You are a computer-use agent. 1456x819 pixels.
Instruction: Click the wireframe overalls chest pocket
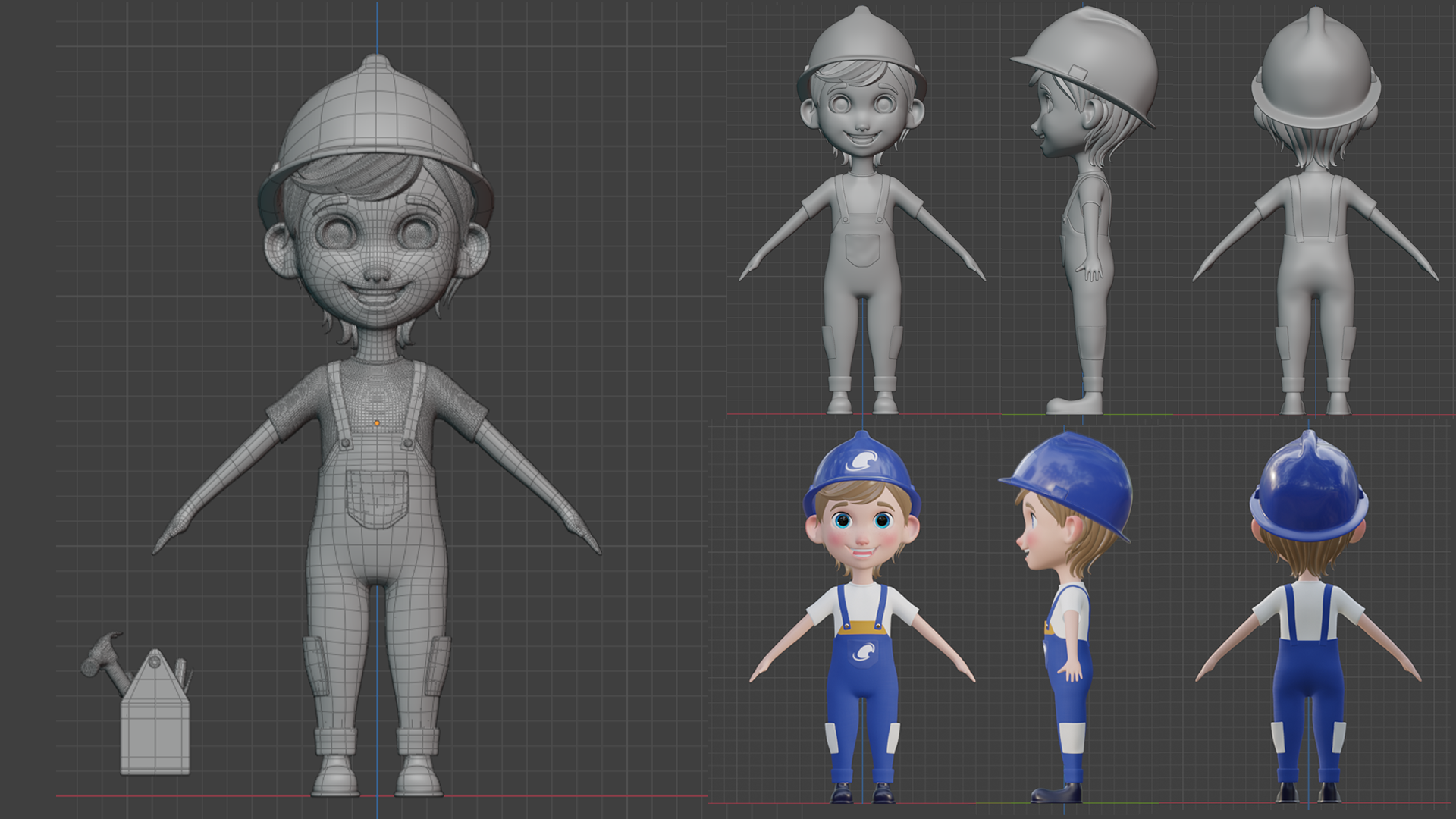[x=377, y=497]
